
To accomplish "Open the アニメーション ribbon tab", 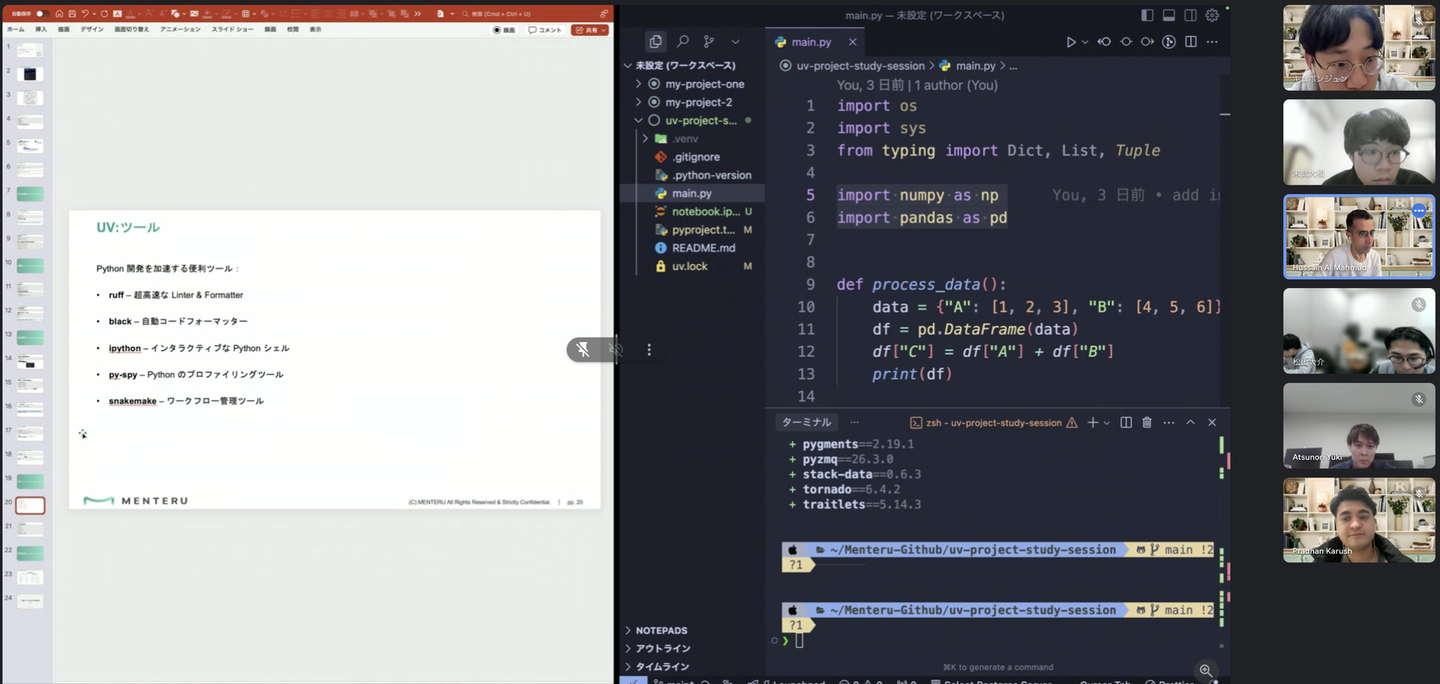I will coord(180,30).
